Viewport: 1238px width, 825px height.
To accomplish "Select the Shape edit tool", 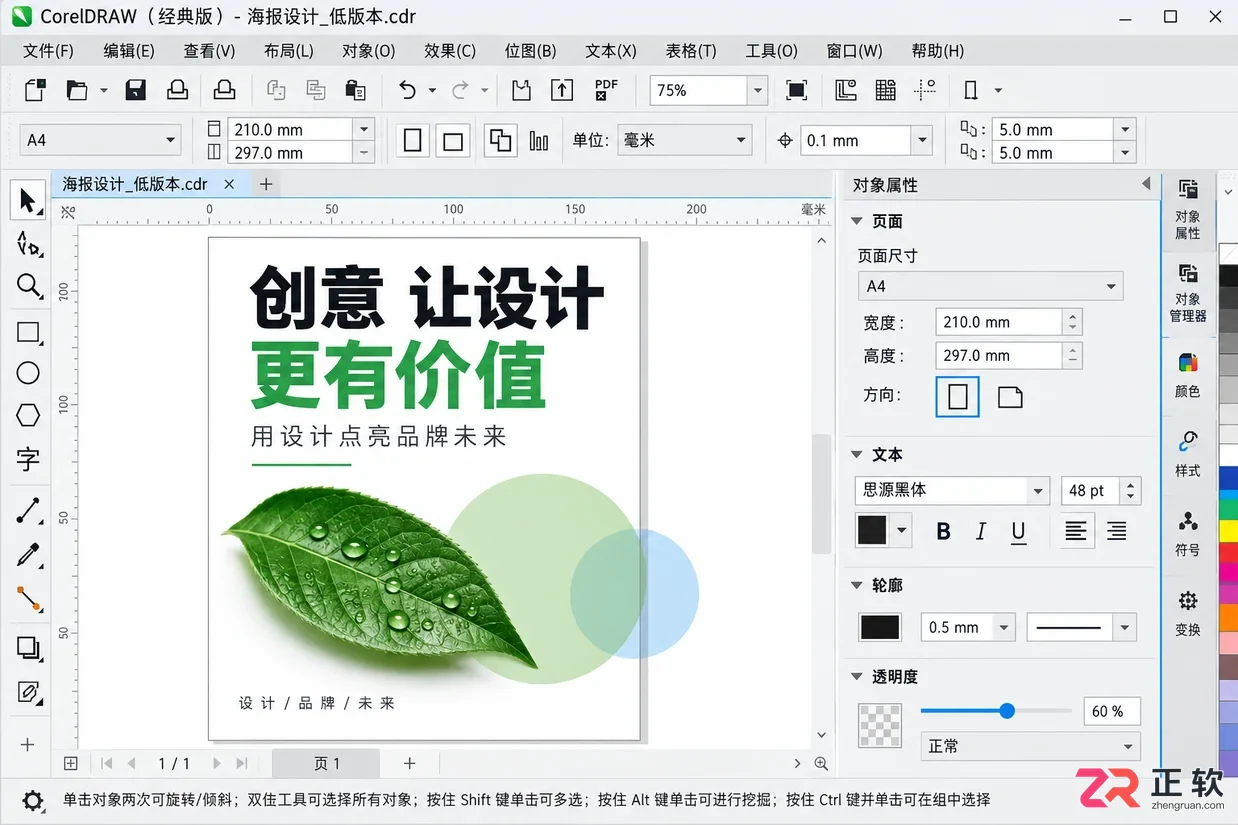I will pyautogui.click(x=28, y=244).
